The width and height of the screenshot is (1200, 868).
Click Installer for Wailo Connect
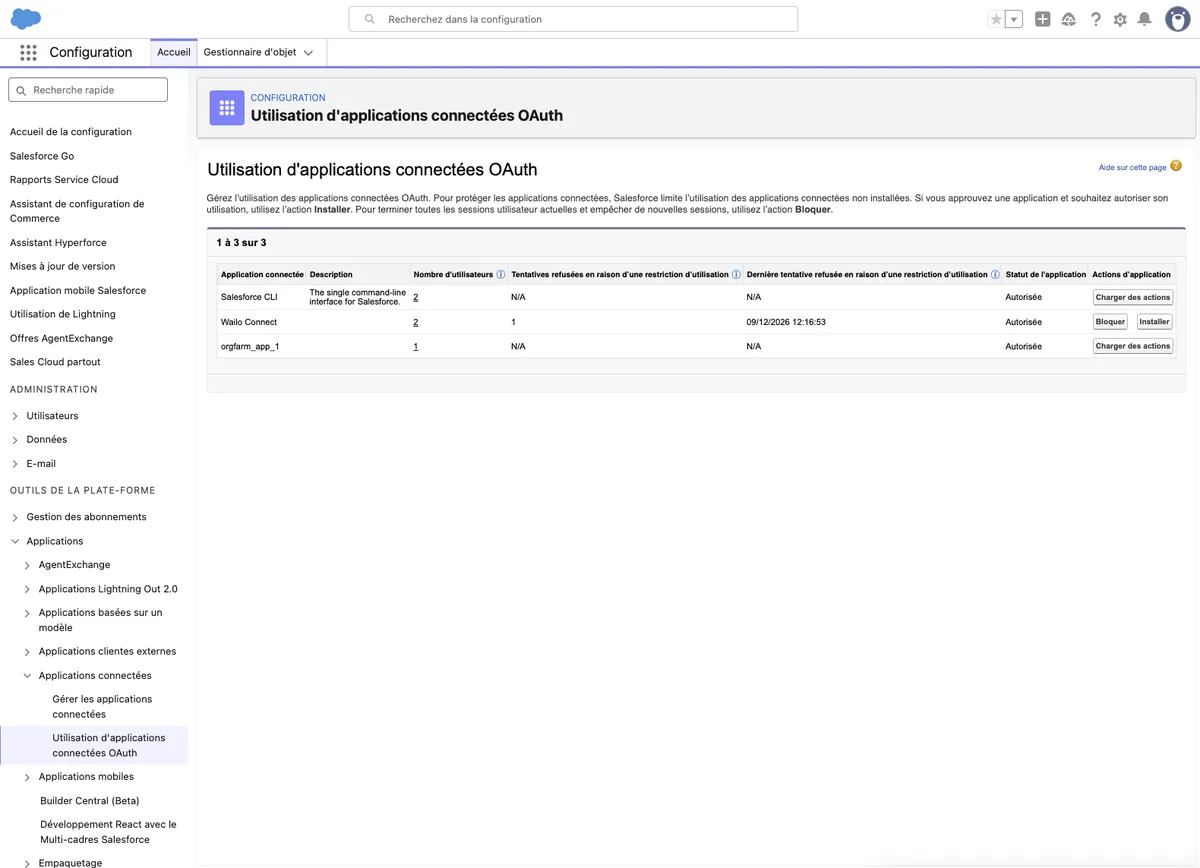(1154, 322)
